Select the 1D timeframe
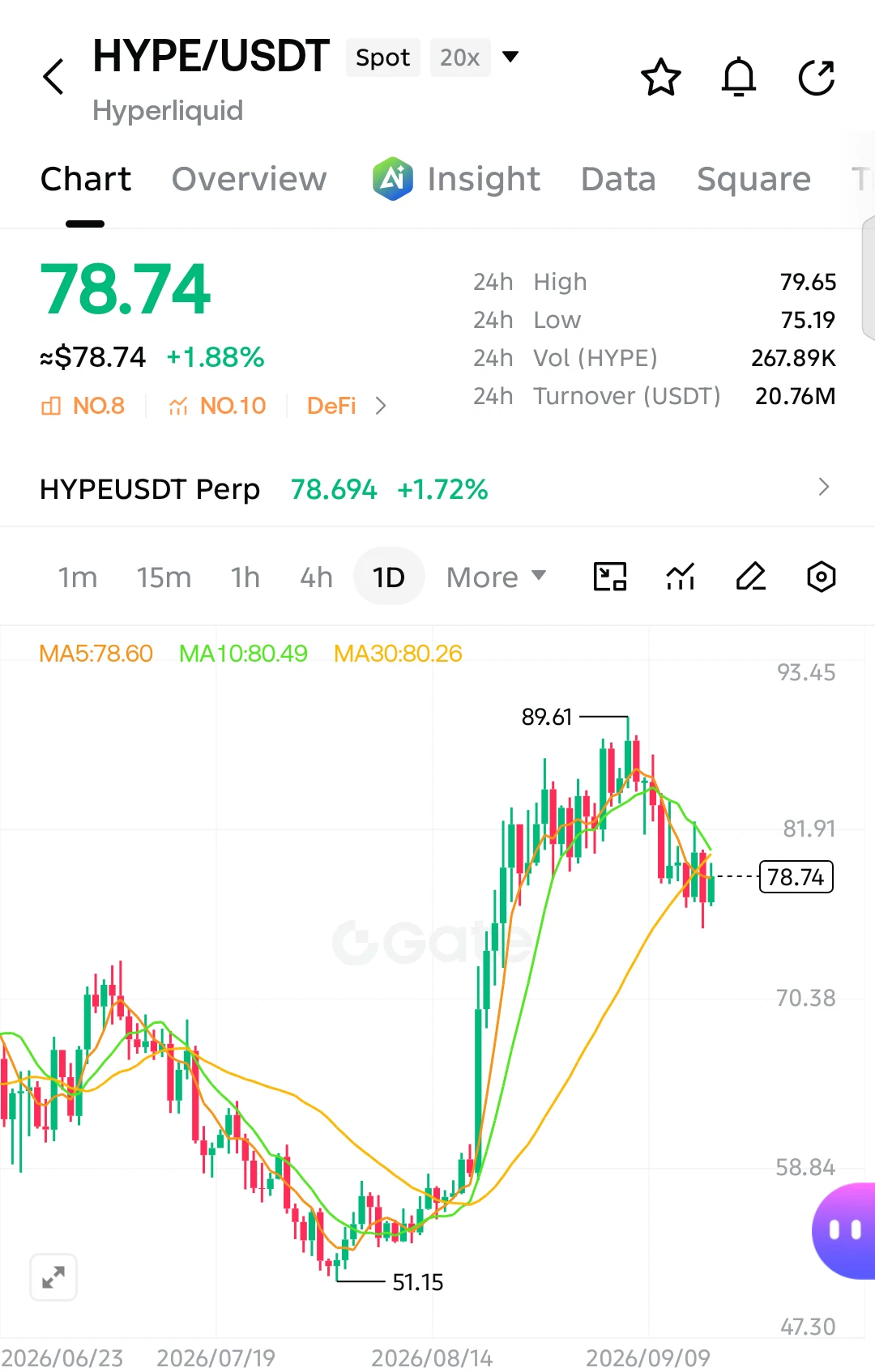 (x=389, y=577)
